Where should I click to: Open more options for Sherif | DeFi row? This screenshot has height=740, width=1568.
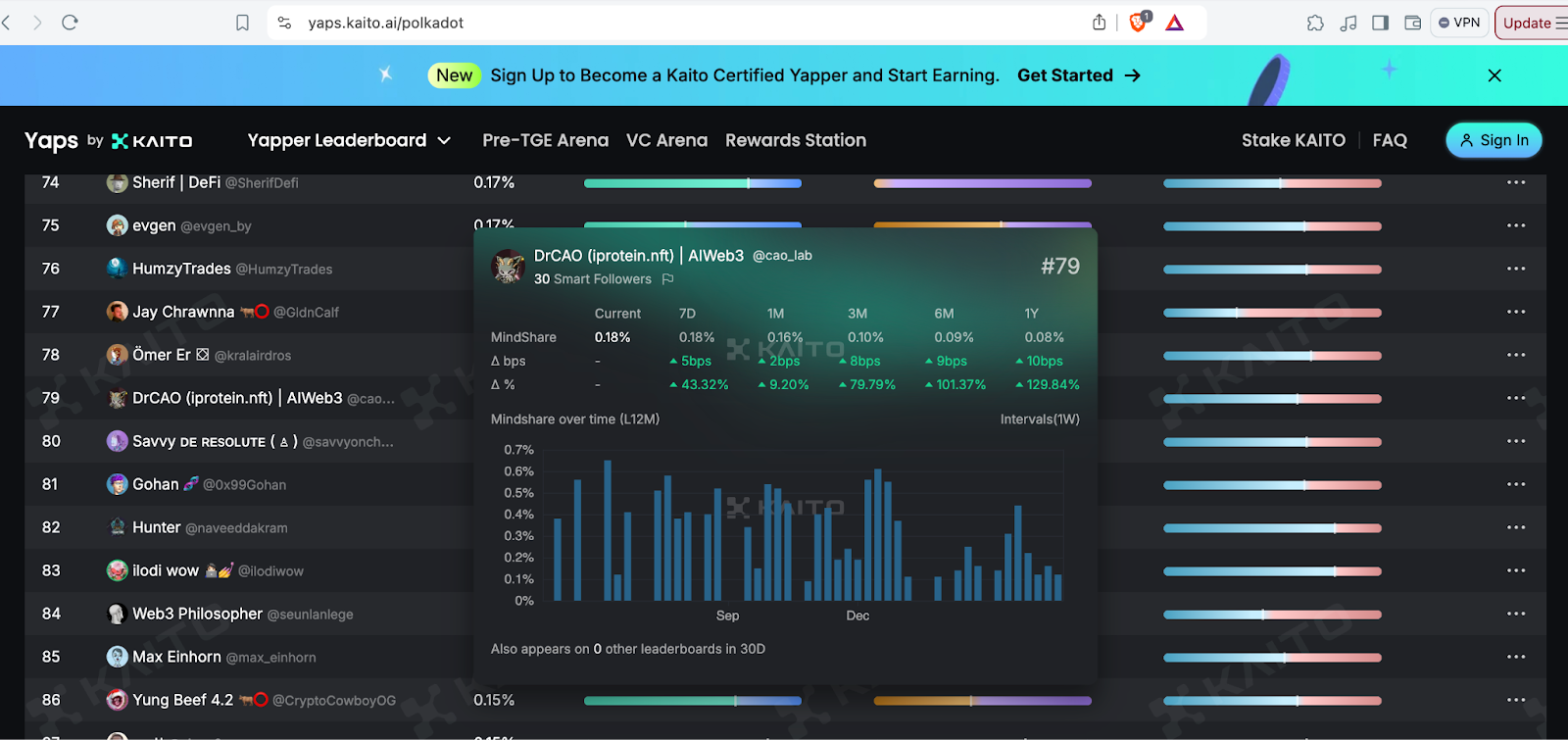[1516, 182]
